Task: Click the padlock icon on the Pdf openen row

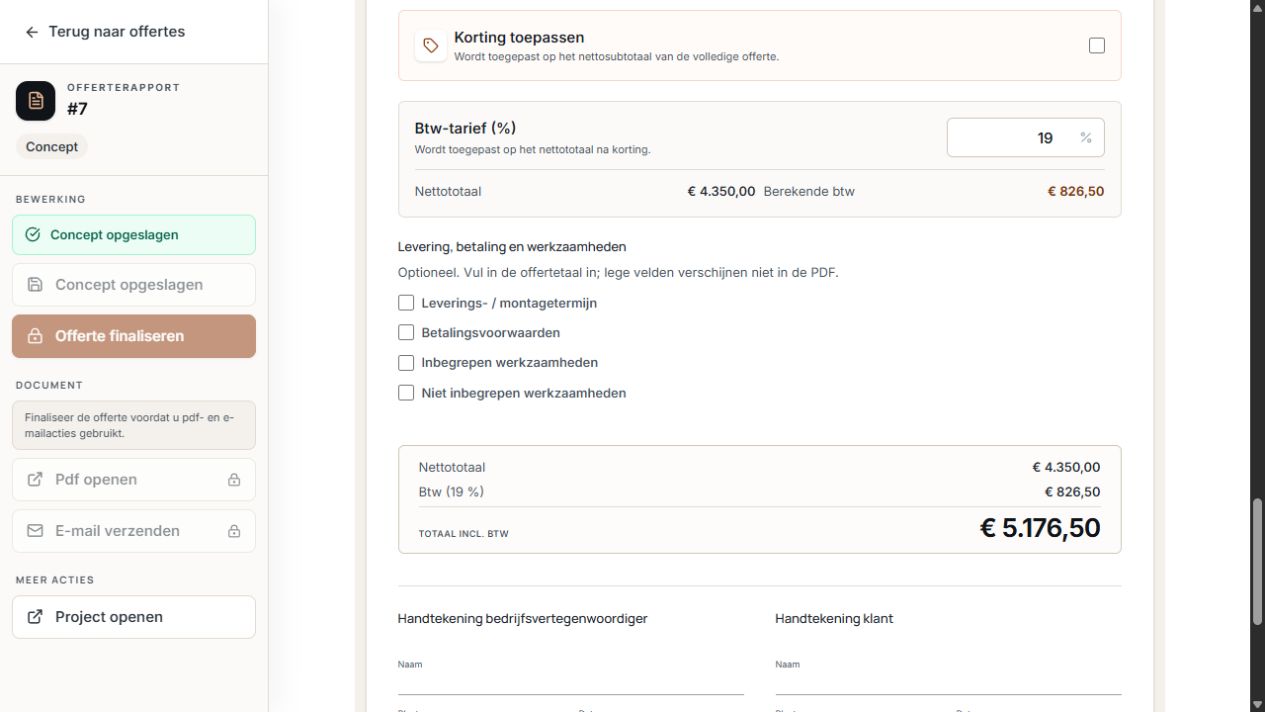Action: (x=234, y=480)
